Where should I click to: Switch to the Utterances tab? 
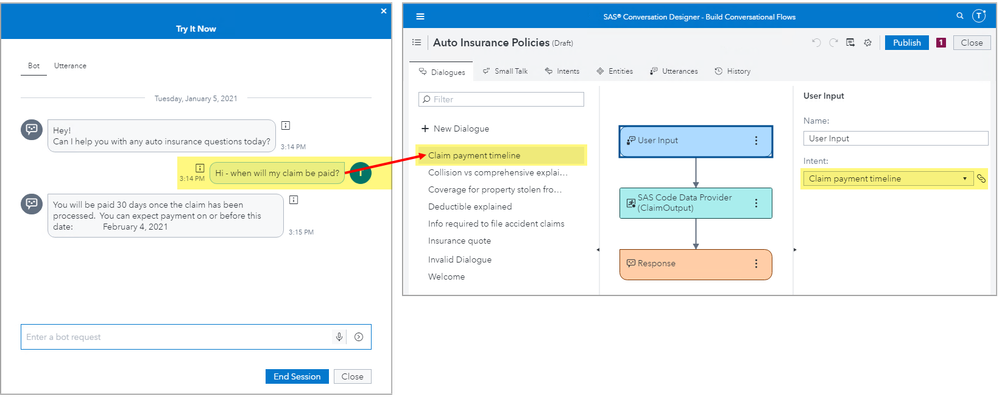pyautogui.click(x=673, y=71)
